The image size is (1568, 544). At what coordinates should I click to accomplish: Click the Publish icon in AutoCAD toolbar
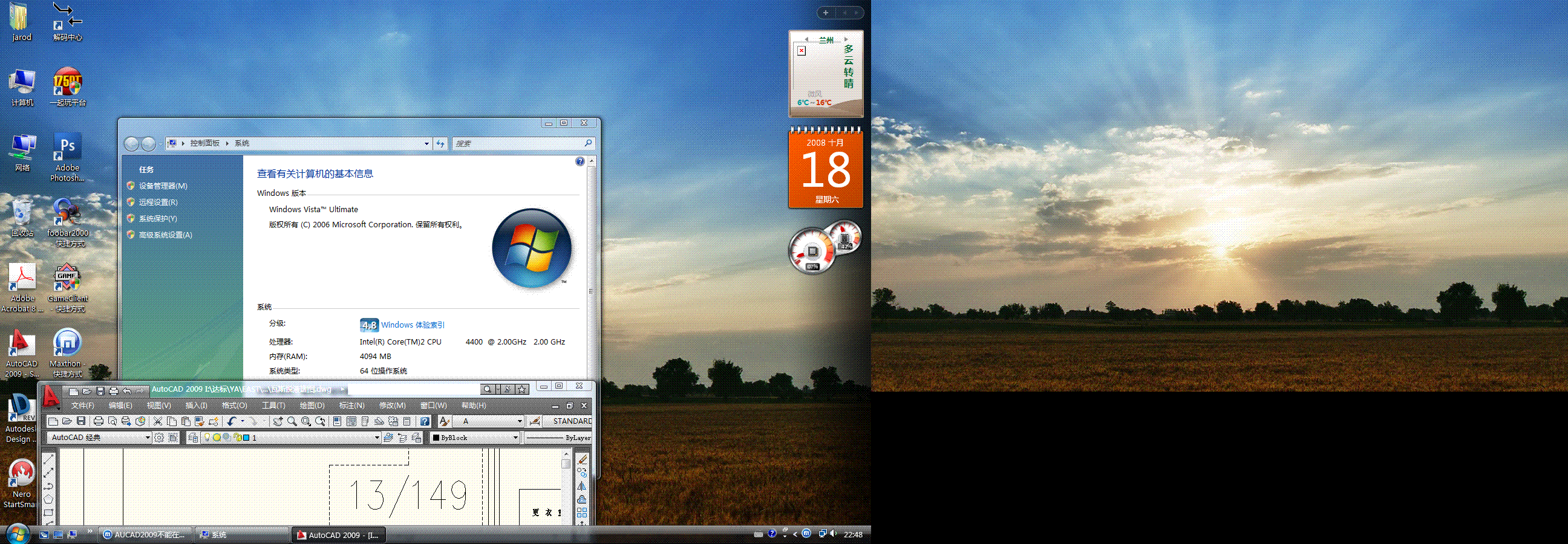coord(126,421)
